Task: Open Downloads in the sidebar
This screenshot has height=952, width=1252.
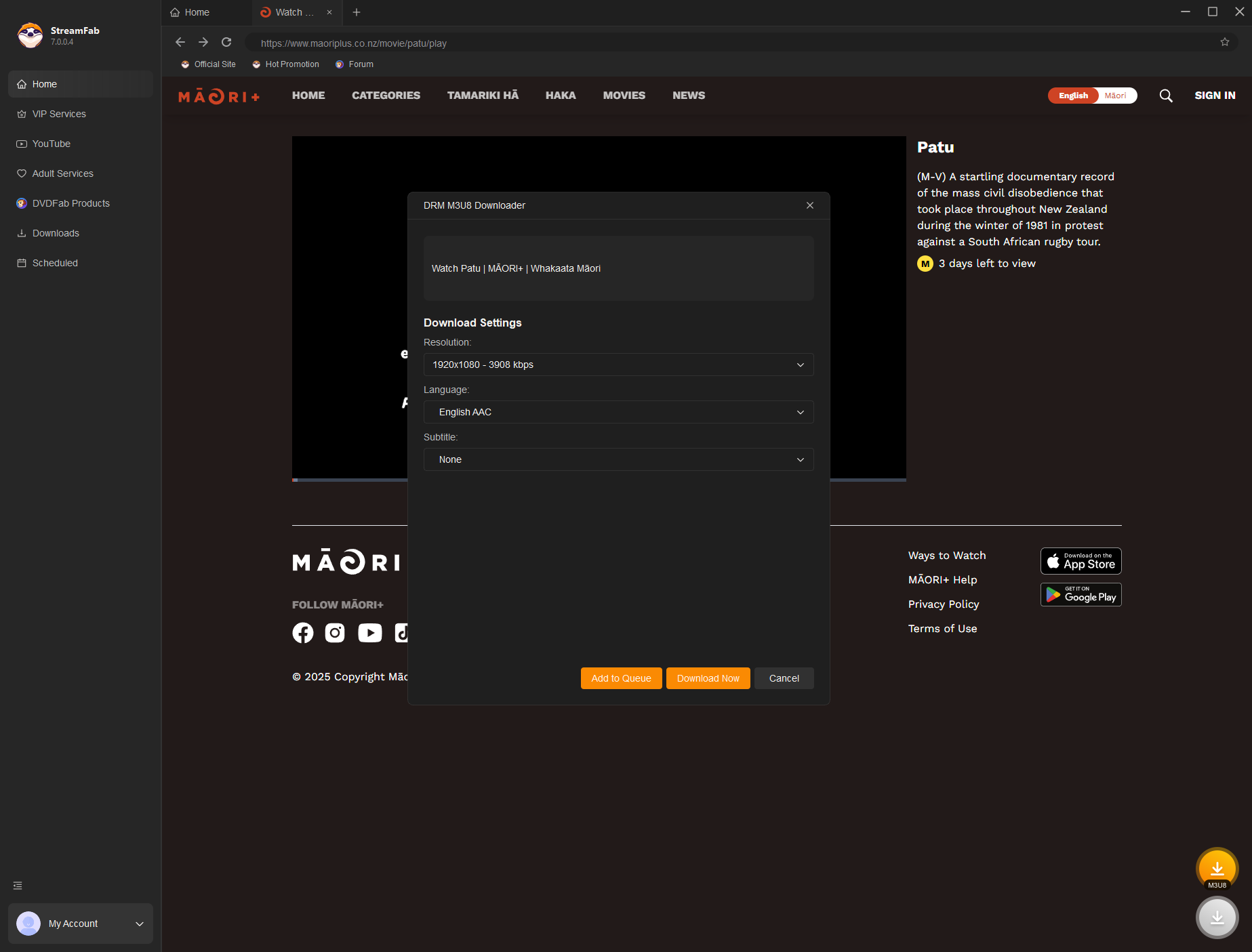Action: pyautogui.click(x=56, y=233)
